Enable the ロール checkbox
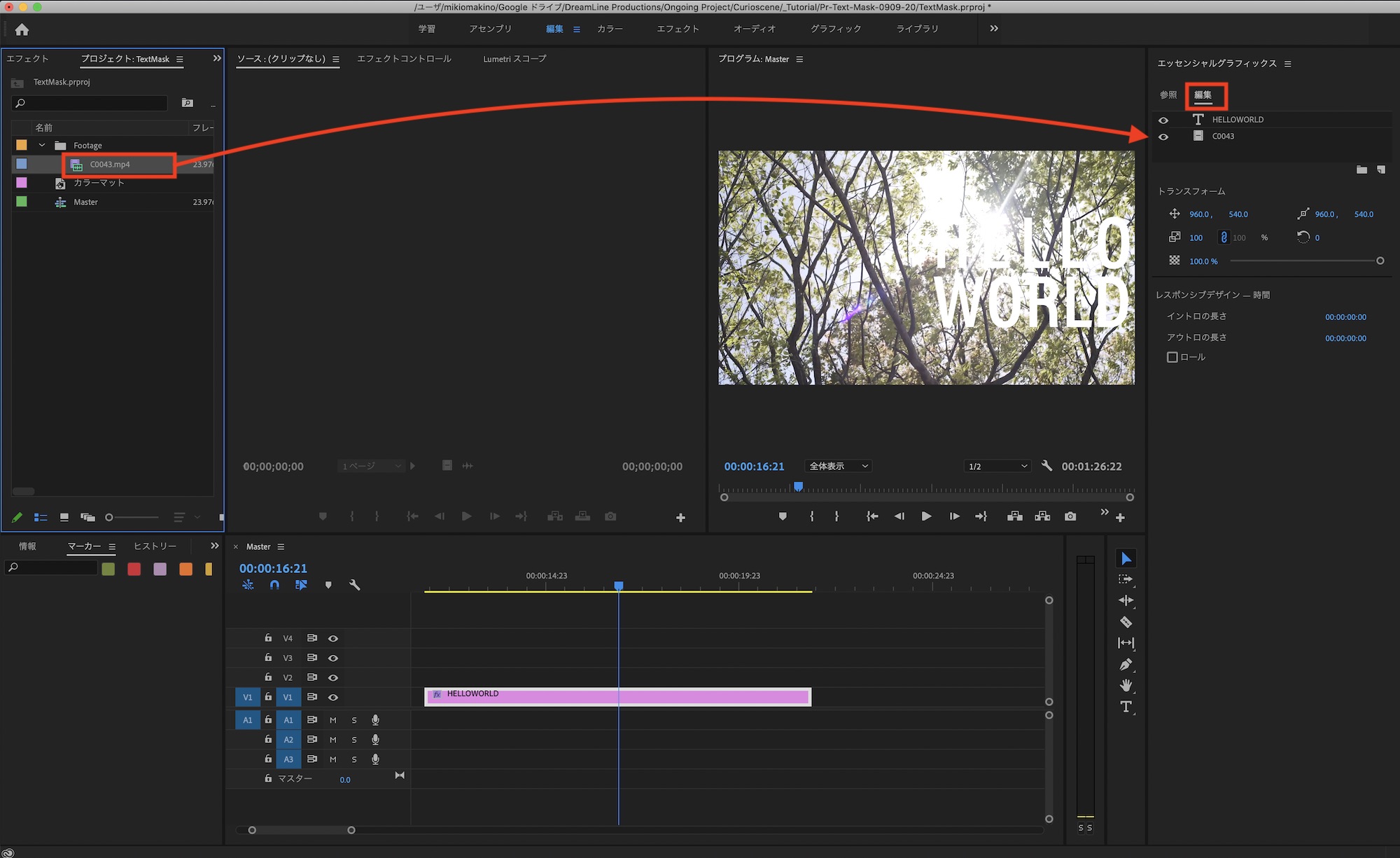This screenshot has width=1400, height=858. point(1172,357)
